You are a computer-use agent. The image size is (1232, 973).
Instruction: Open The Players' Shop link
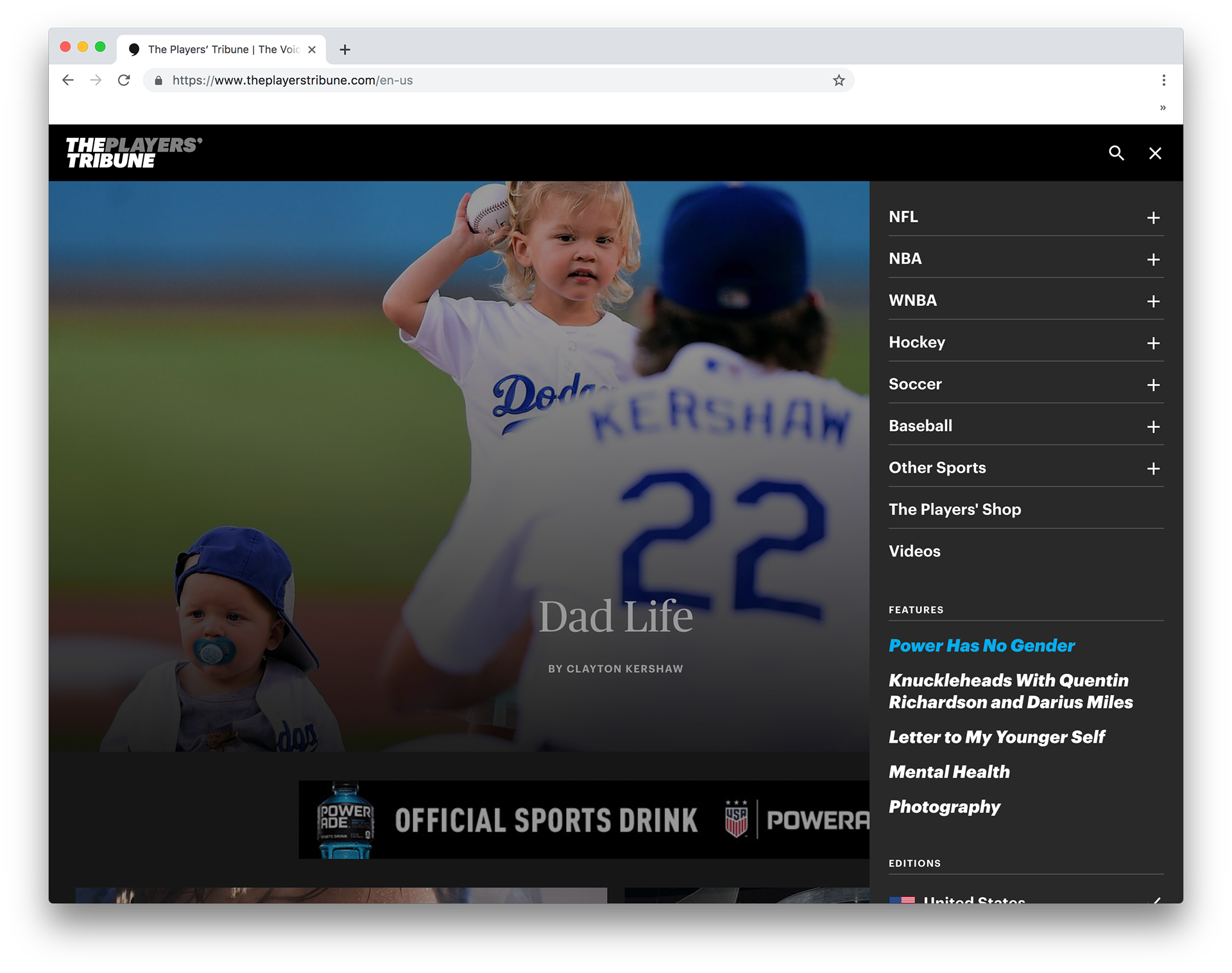(x=954, y=509)
